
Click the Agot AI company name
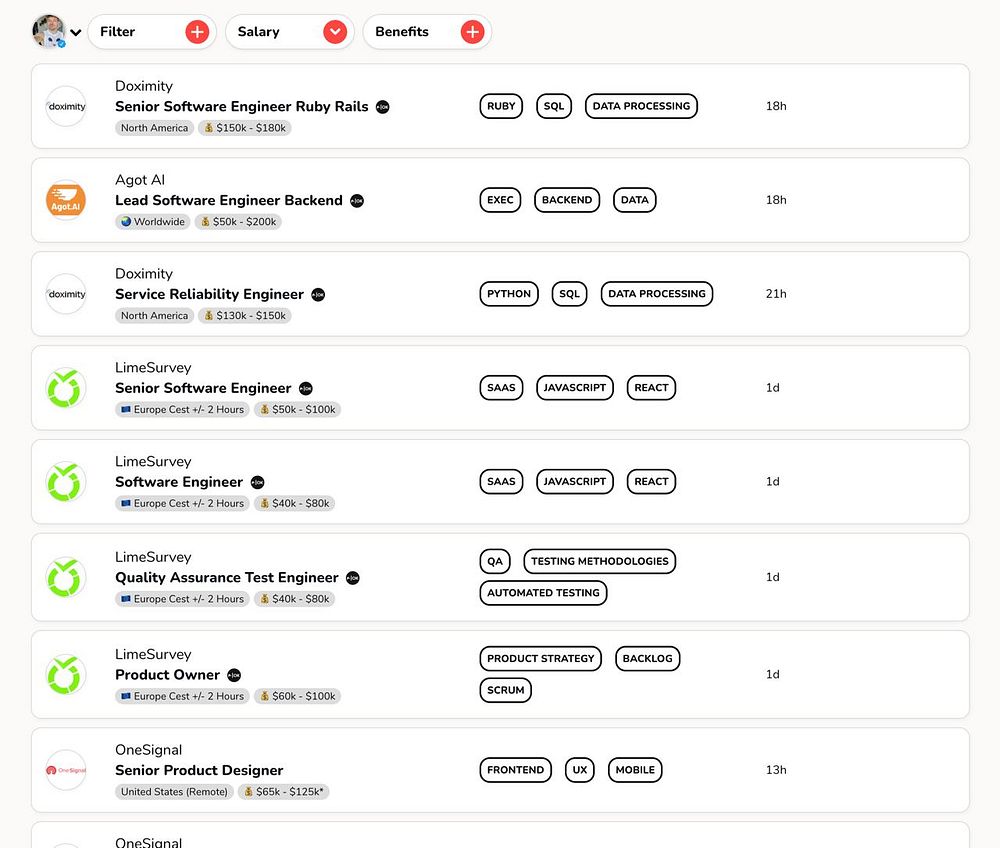(140, 180)
